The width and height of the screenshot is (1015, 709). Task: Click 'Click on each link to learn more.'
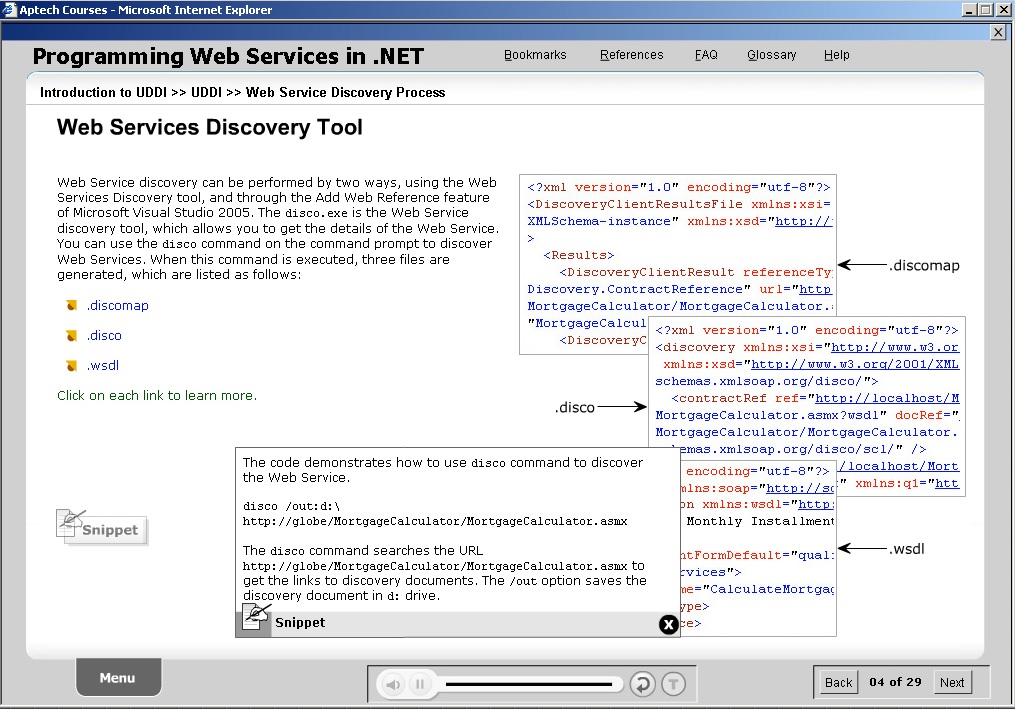[x=157, y=396]
